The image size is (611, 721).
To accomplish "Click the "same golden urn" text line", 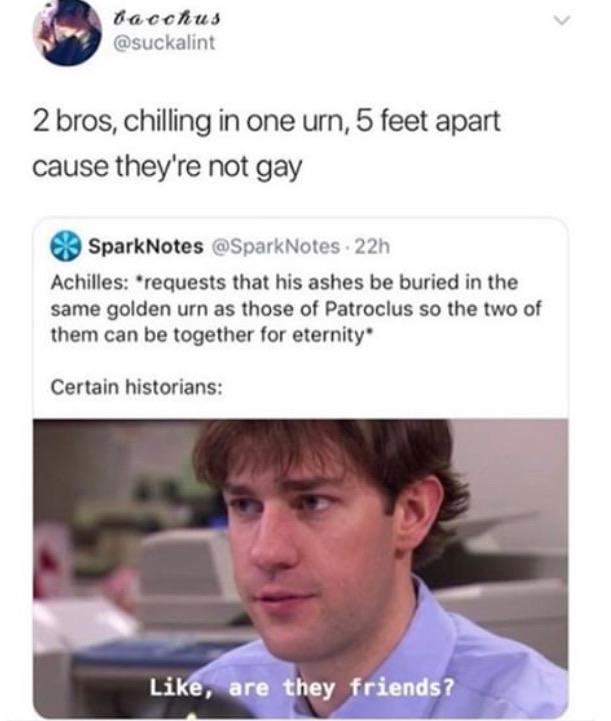I will click(x=296, y=309).
